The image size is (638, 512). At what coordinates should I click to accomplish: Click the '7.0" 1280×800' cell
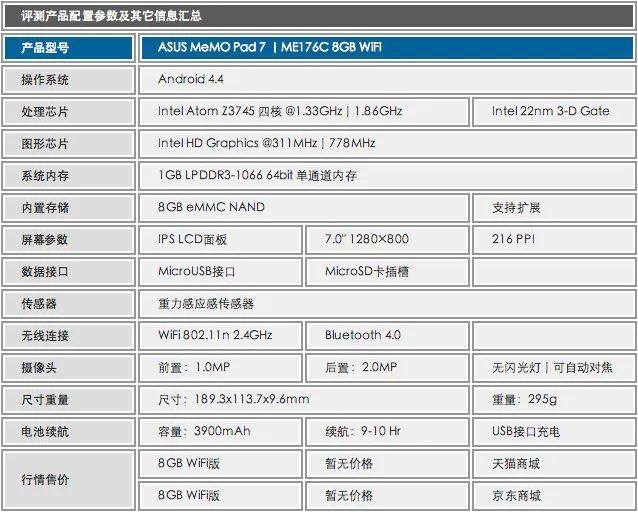tap(387, 240)
